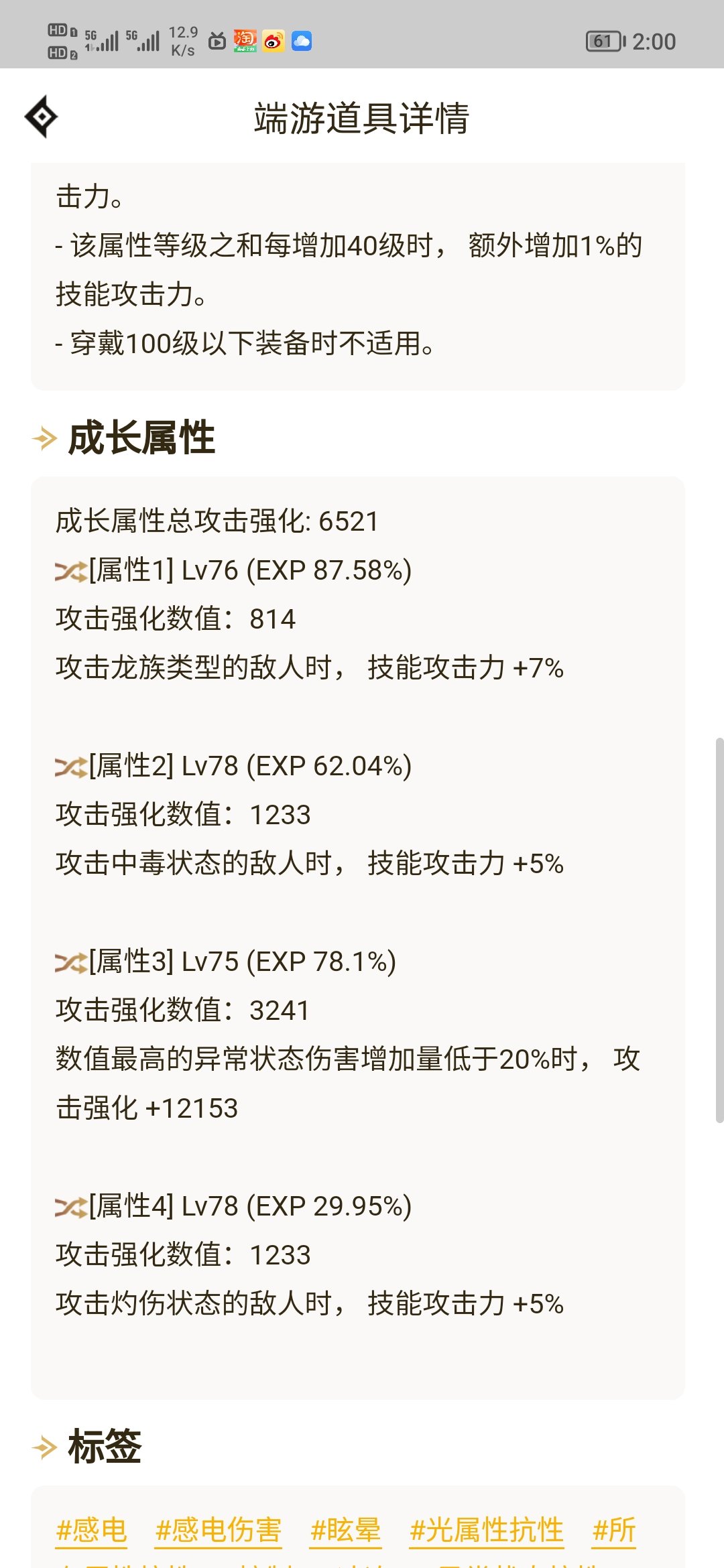Tap the battery indicator in status bar

(605, 42)
